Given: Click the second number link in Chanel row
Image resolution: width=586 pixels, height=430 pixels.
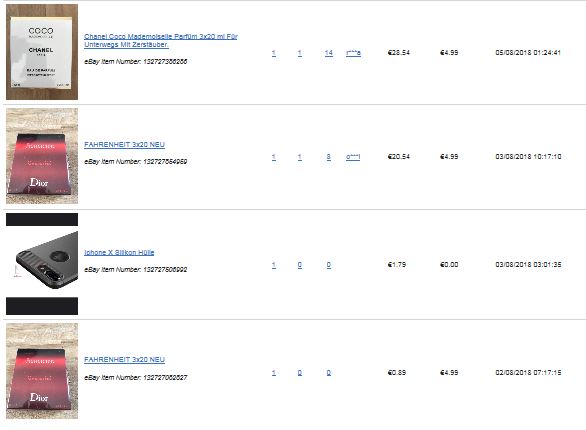Looking at the screenshot, I should (300, 53).
